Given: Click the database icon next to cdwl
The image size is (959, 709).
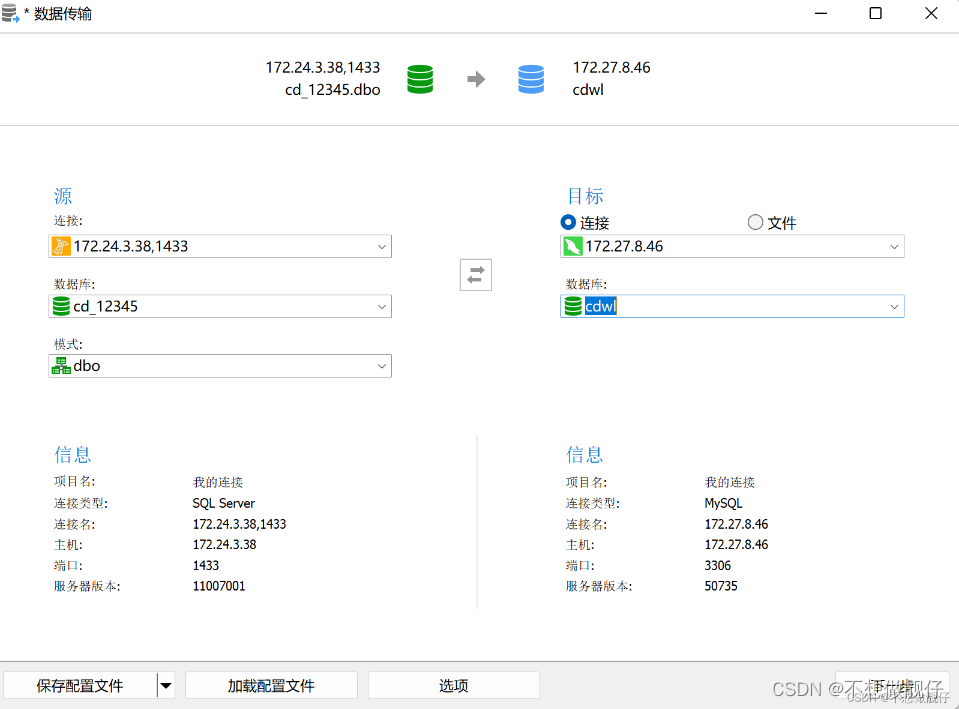Looking at the screenshot, I should click(x=573, y=306).
